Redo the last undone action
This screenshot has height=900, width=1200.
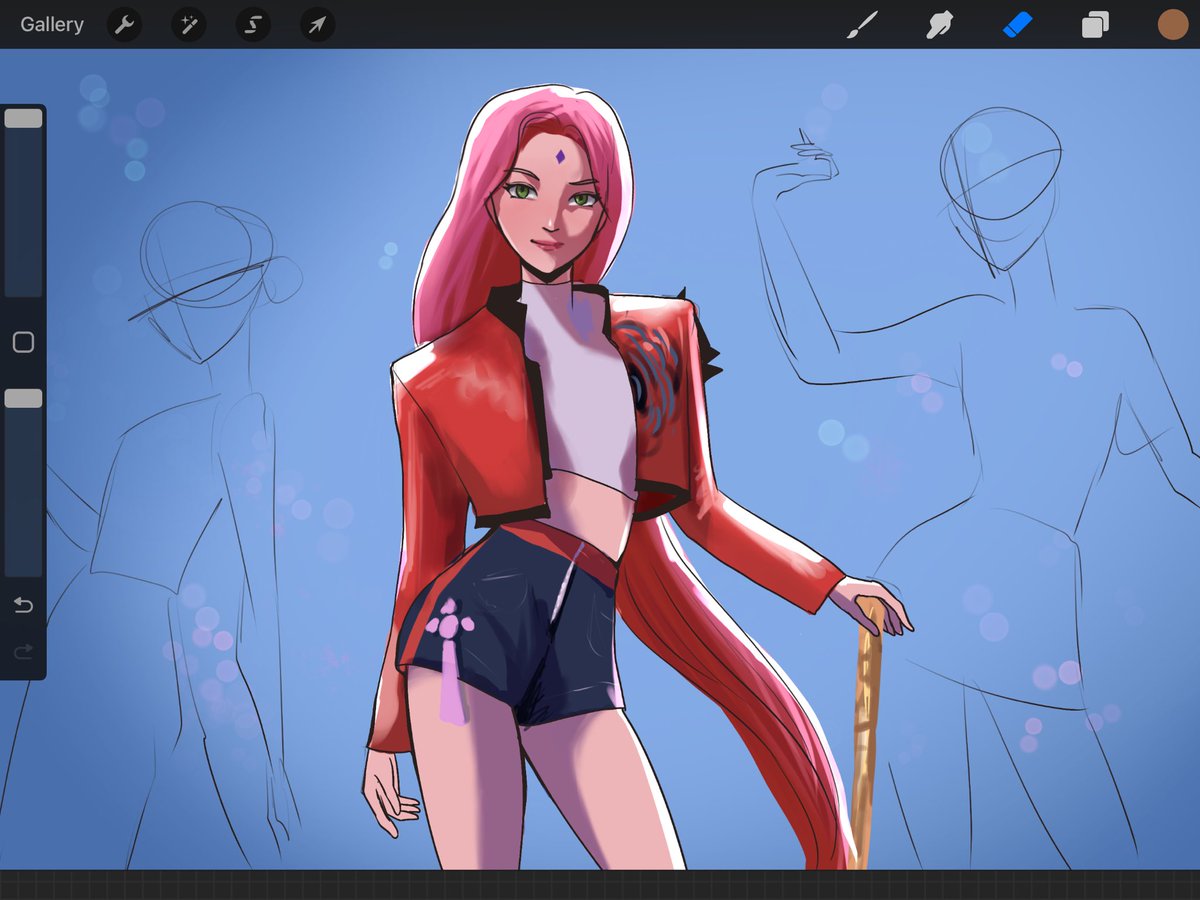(23, 652)
